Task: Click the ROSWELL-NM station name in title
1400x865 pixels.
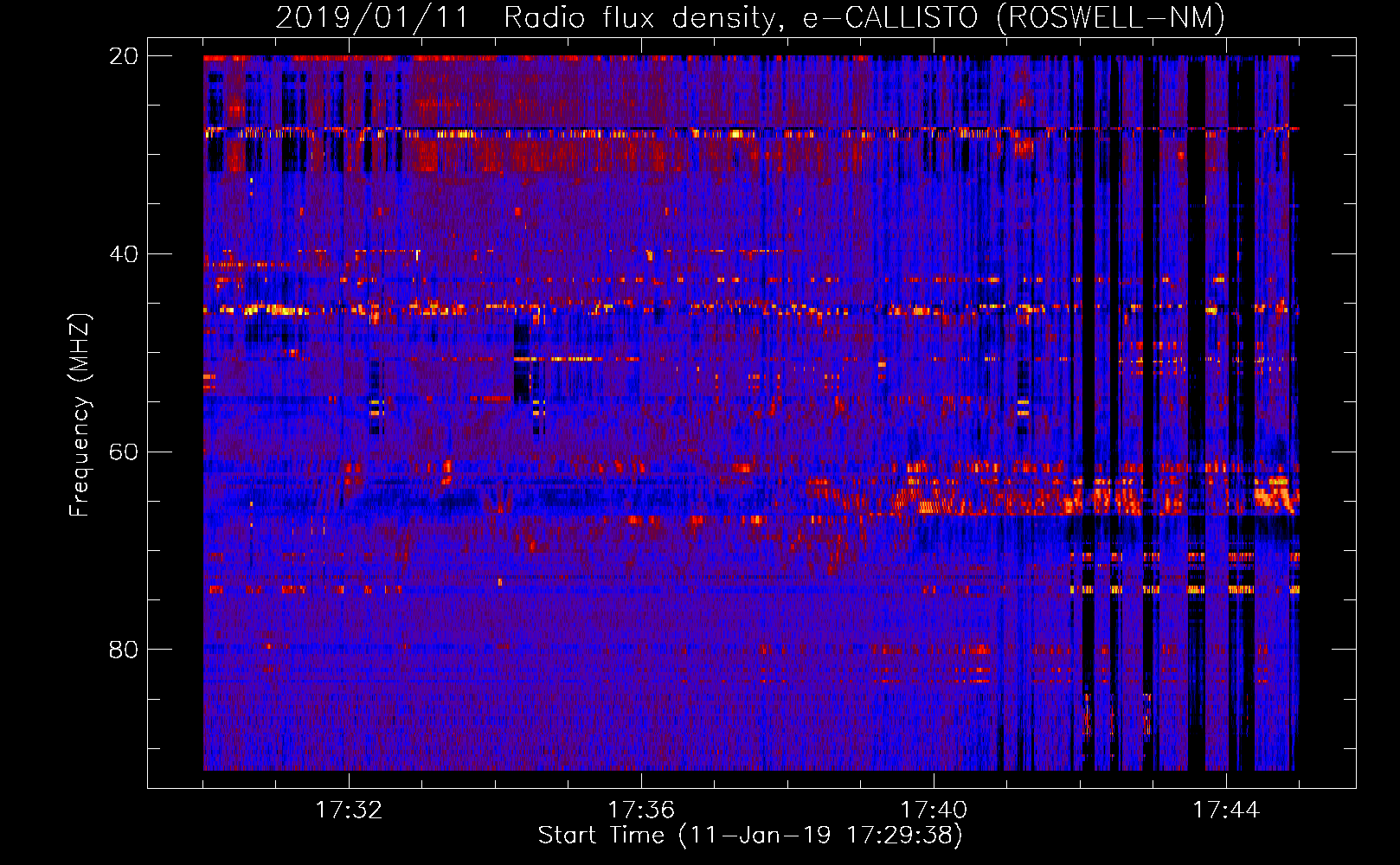Action: click(1110, 17)
